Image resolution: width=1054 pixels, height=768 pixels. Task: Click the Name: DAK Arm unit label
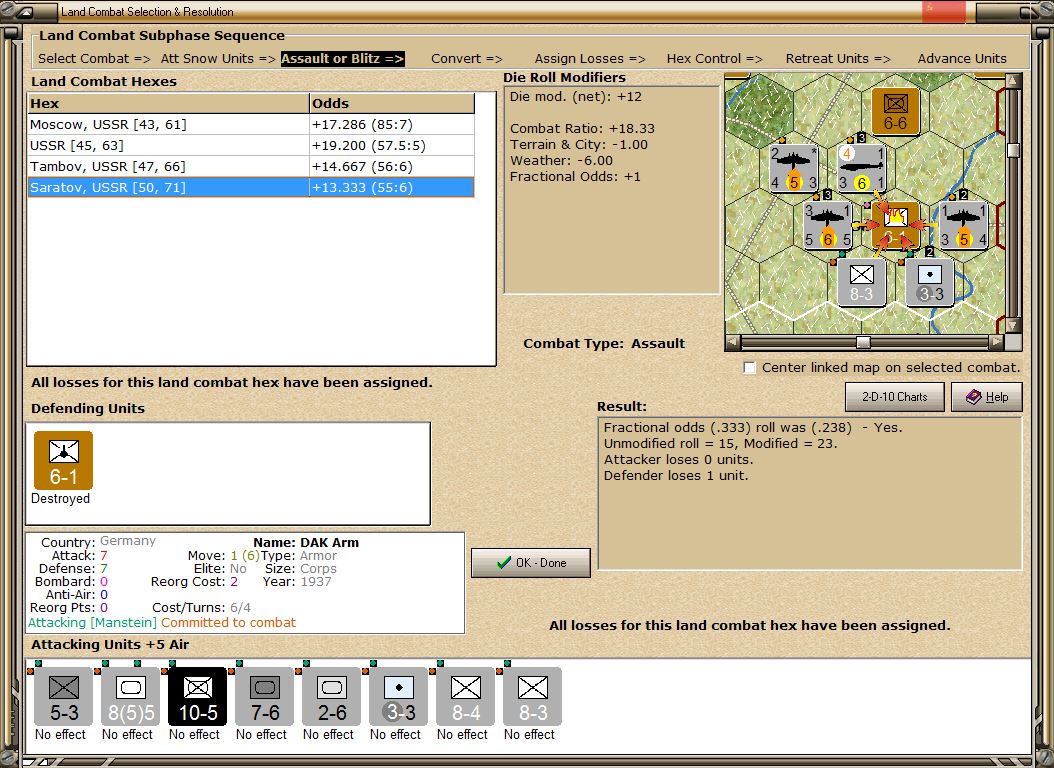click(306, 542)
